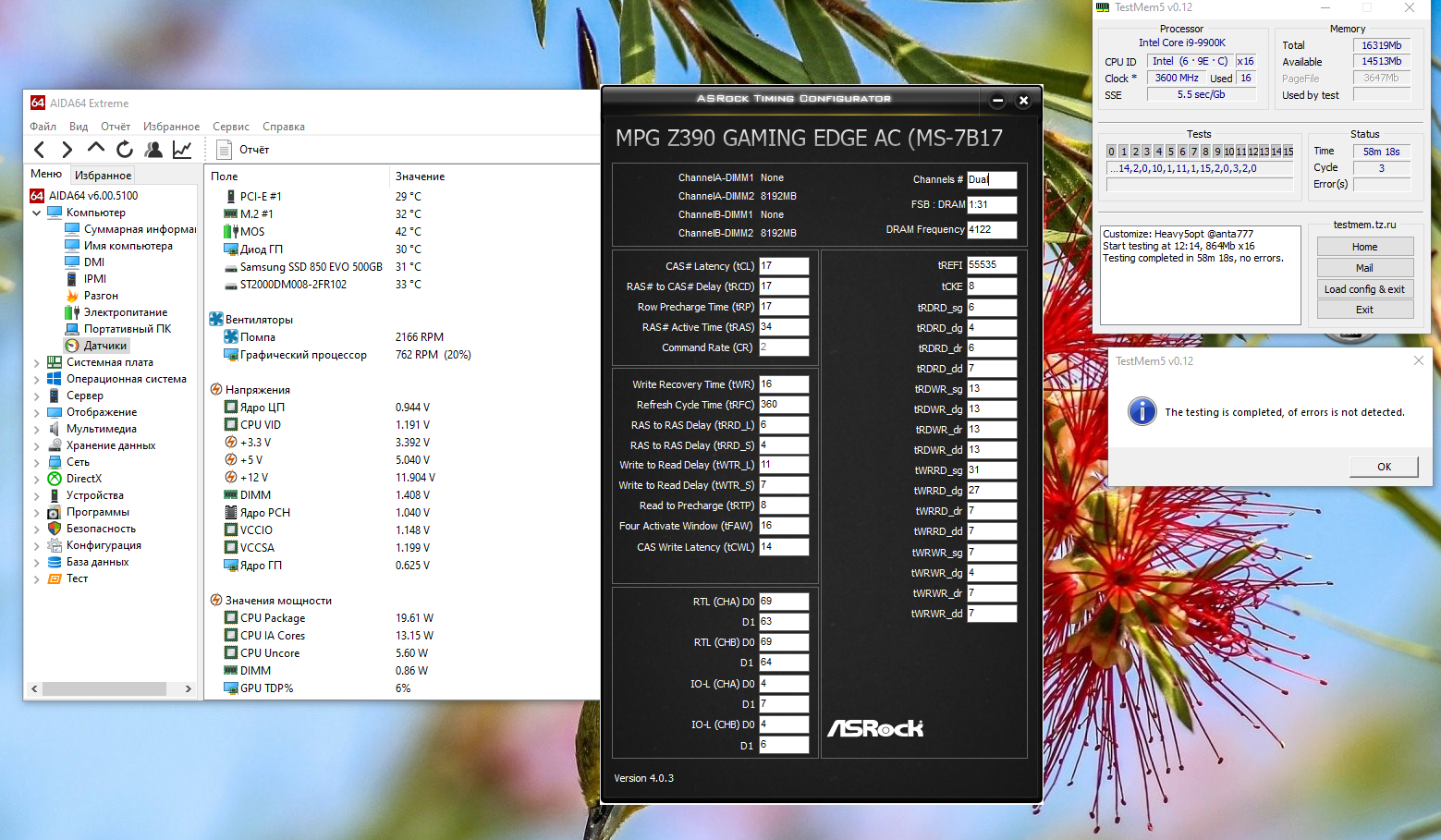Click the tree panel scrollbar right arrow

pyautogui.click(x=188, y=688)
